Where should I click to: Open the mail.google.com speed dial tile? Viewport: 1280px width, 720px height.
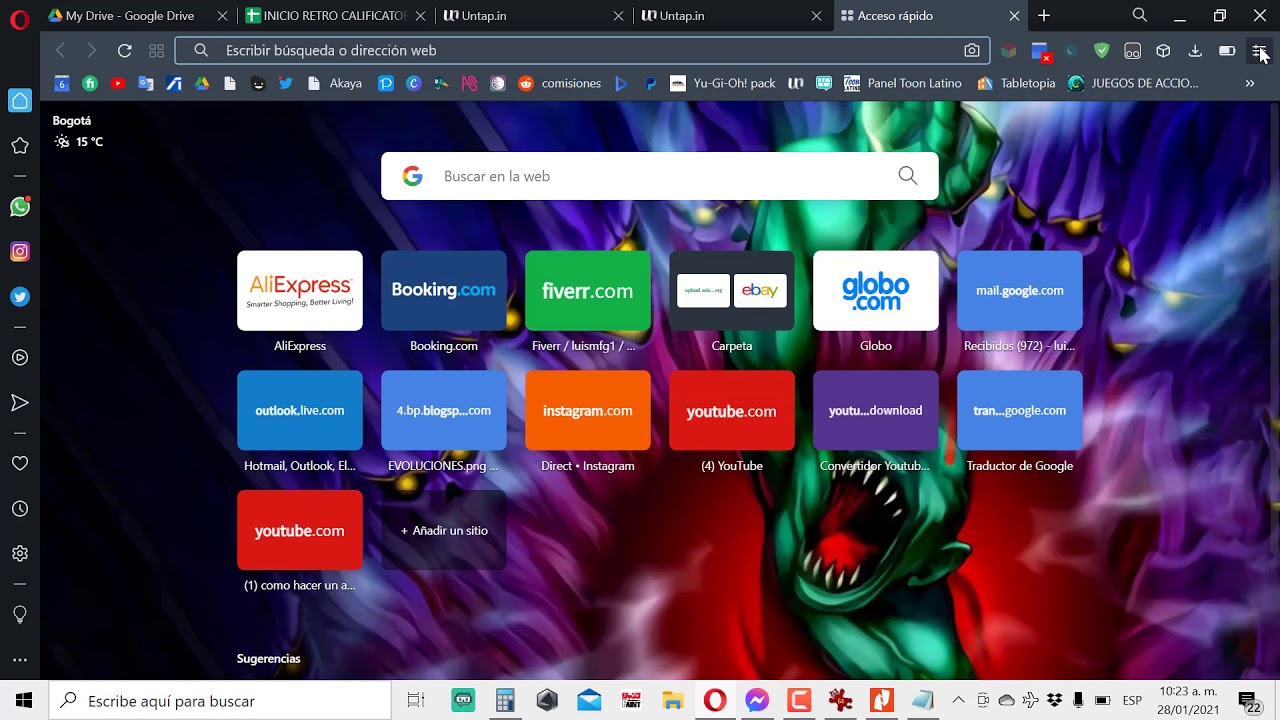click(x=1020, y=291)
